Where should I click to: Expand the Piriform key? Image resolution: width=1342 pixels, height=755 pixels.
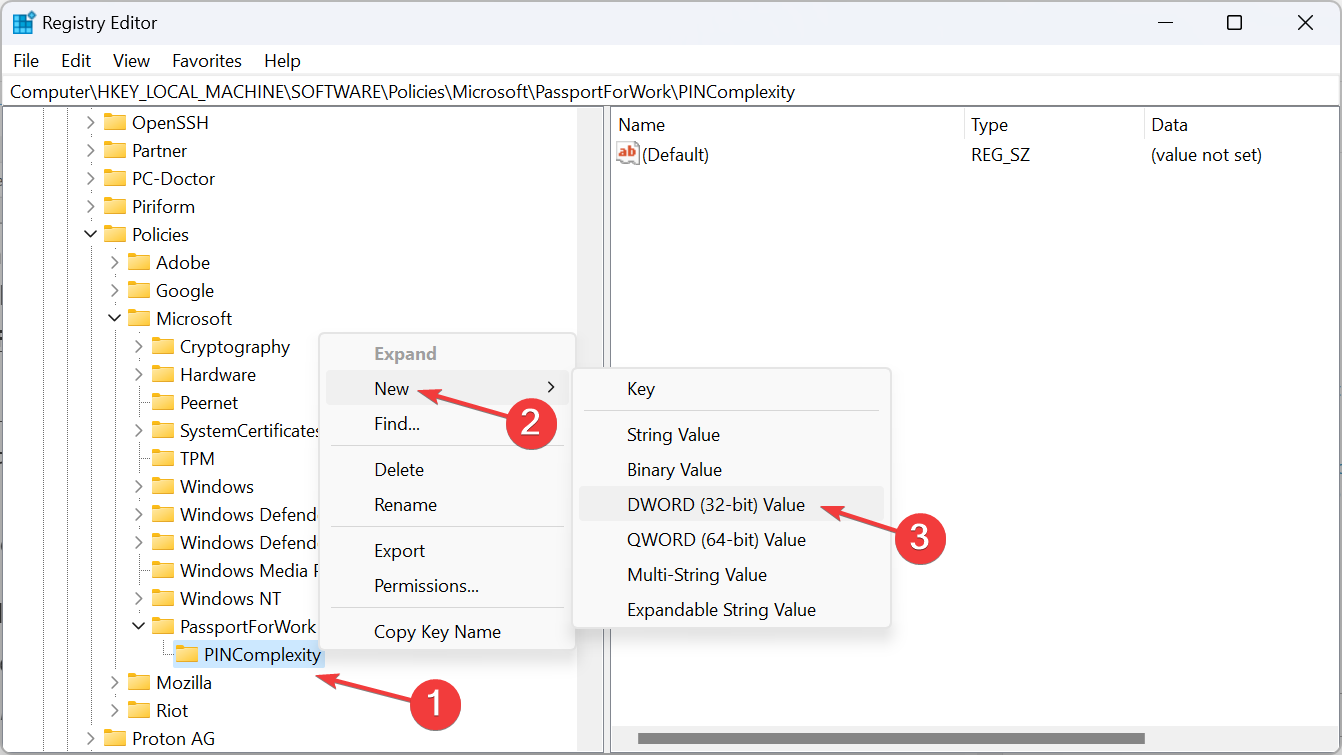pos(91,207)
